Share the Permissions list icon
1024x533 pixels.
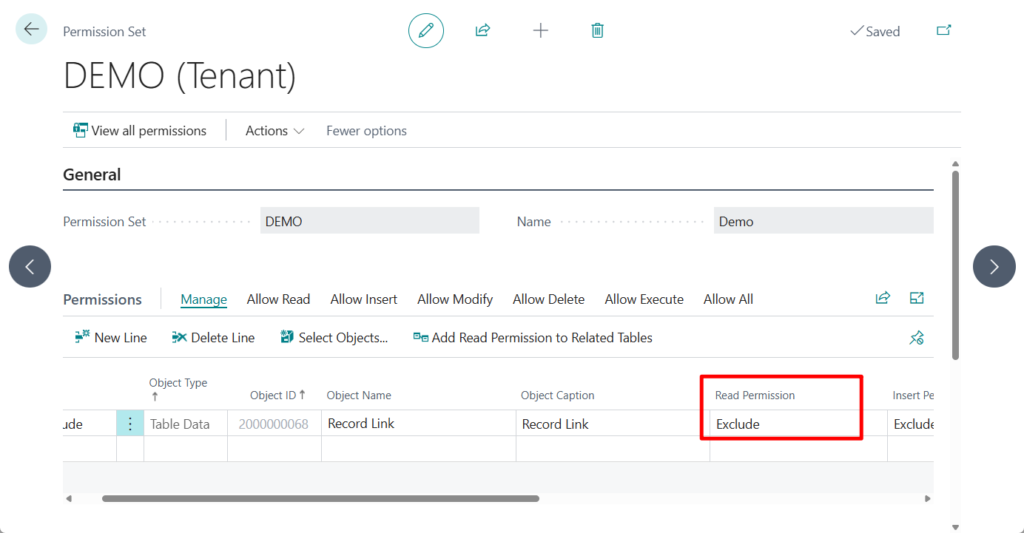click(x=883, y=299)
